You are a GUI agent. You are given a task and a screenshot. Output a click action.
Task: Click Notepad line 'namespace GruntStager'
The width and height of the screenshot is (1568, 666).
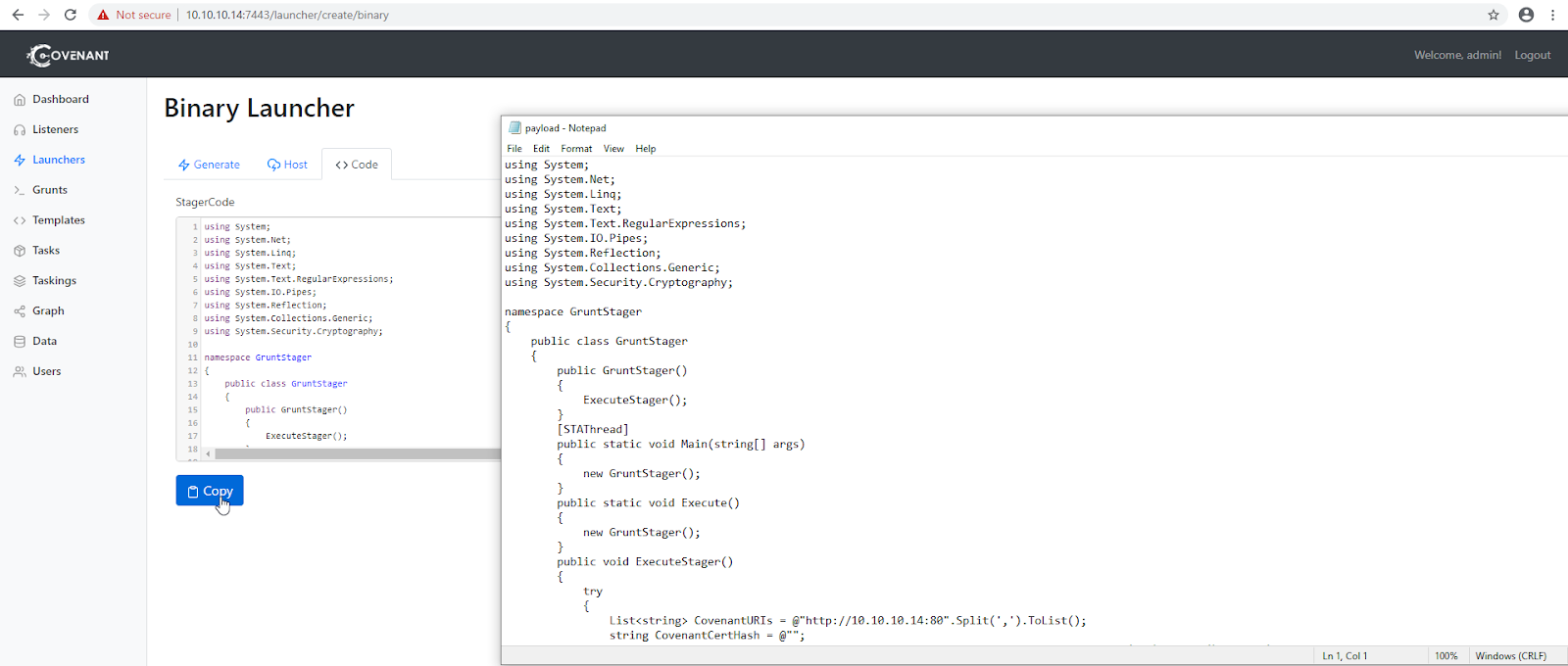573,311
